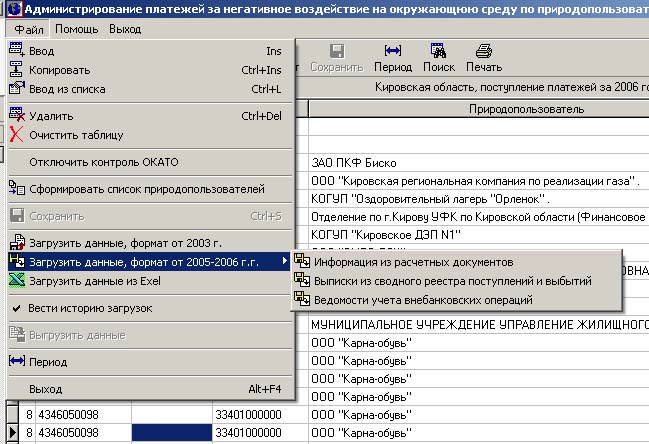Open Поиск binoculars tool in toolbar
649x444 pixels.
coord(437,58)
